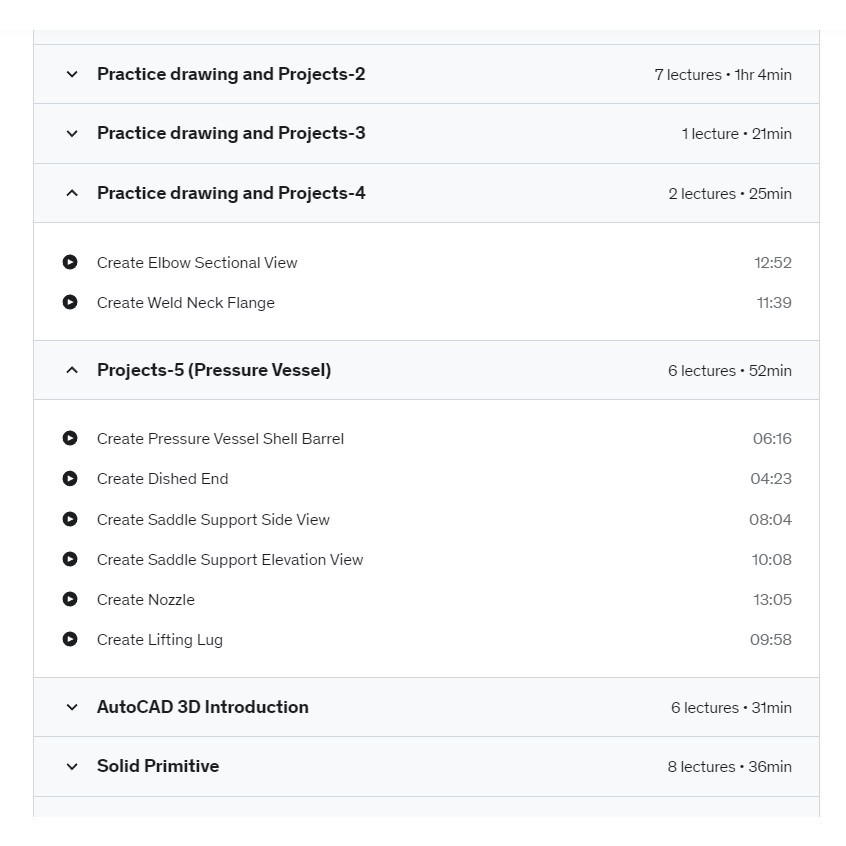Select AutoCAD 3D Introduction section heading
The image size is (846, 846).
[x=203, y=707]
